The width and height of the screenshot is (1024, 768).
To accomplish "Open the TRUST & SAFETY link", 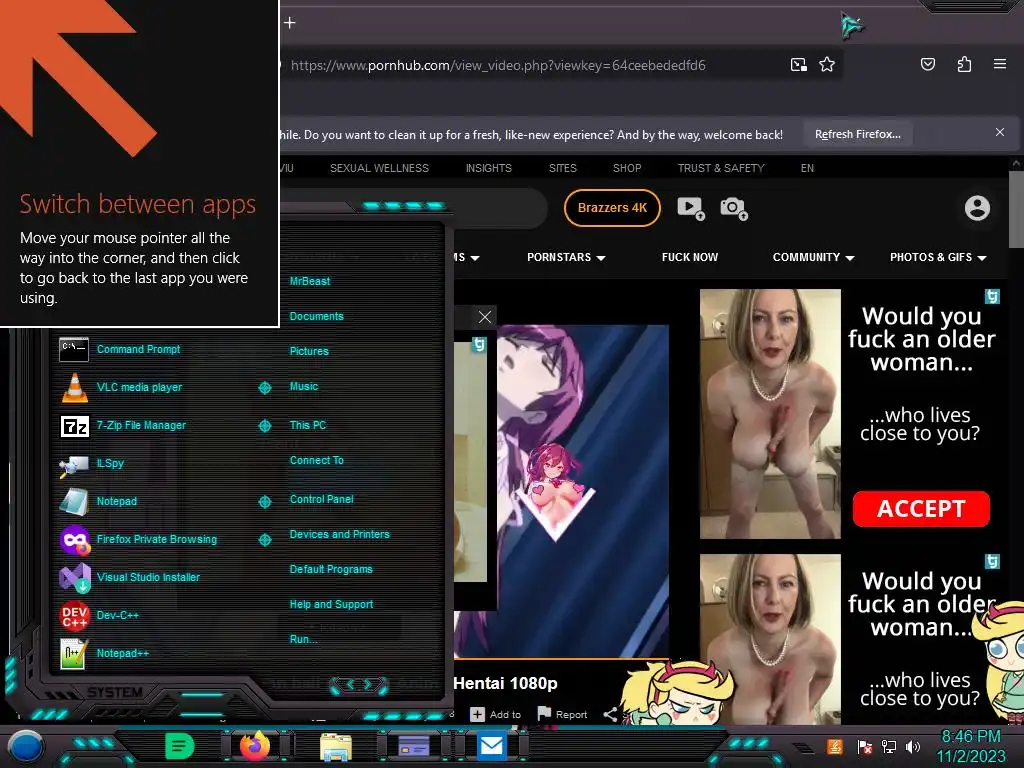I will [721, 168].
